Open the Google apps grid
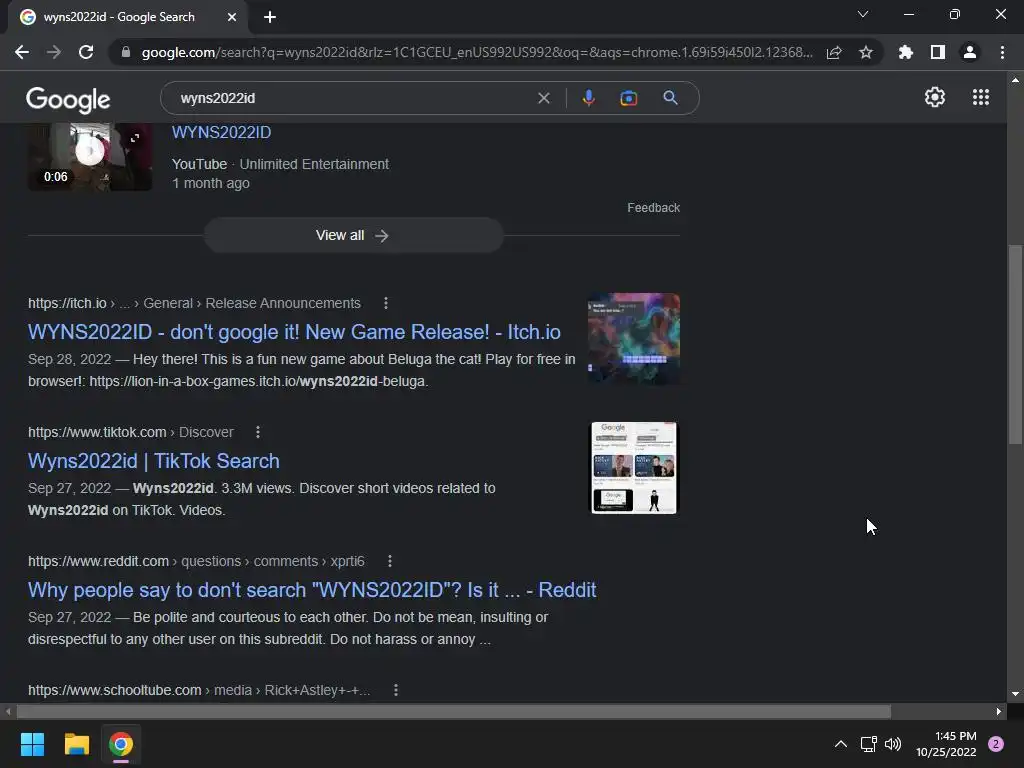 tap(981, 97)
